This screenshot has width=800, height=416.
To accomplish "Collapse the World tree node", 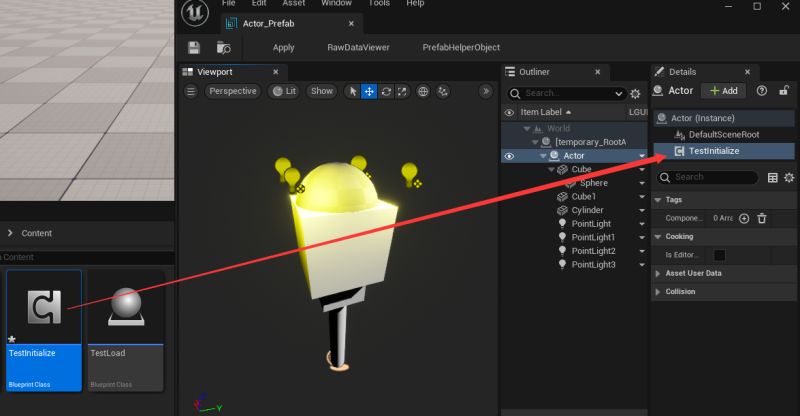I will point(527,129).
